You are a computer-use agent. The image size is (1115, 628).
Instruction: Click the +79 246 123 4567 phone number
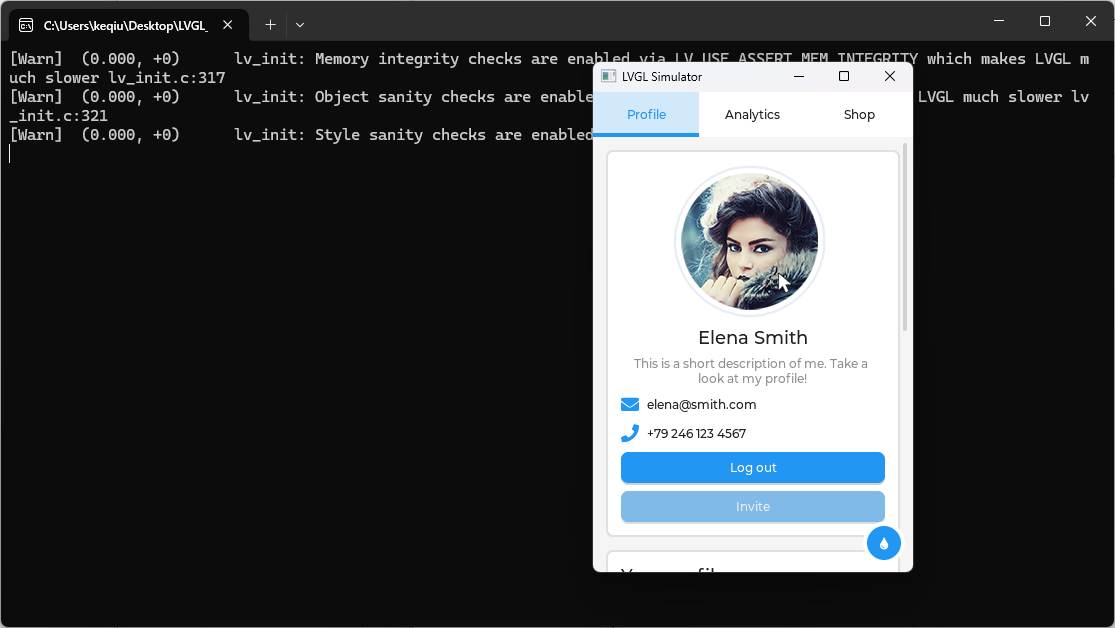[x=696, y=434]
